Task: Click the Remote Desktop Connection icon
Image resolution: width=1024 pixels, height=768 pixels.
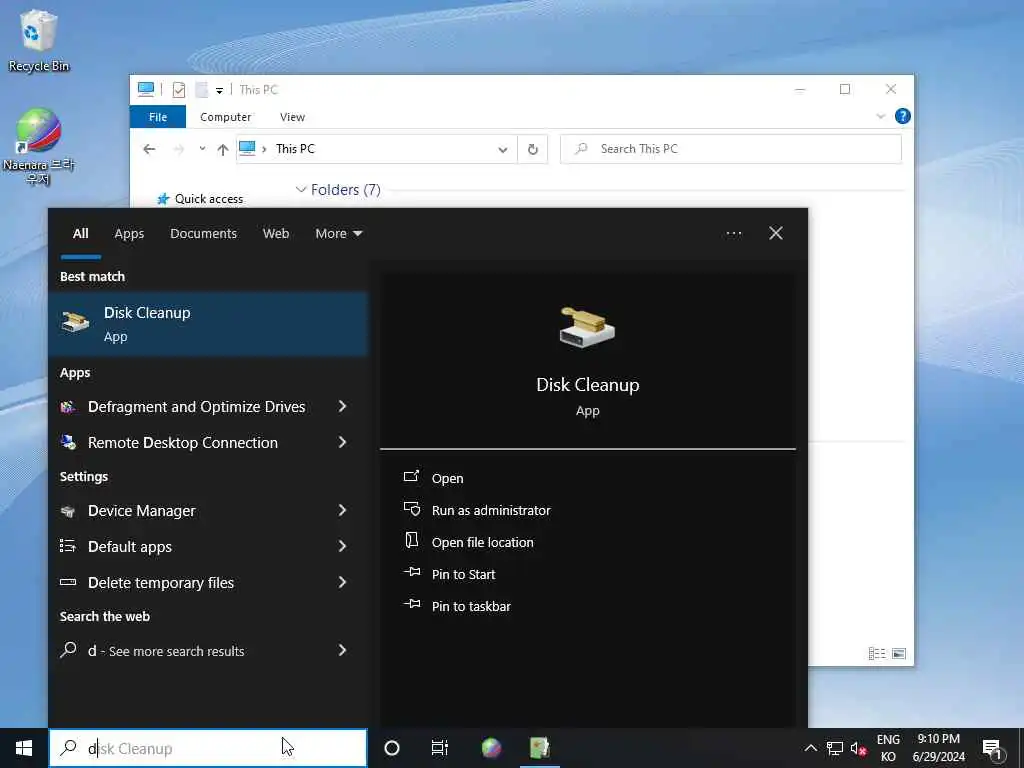Action: tap(69, 442)
